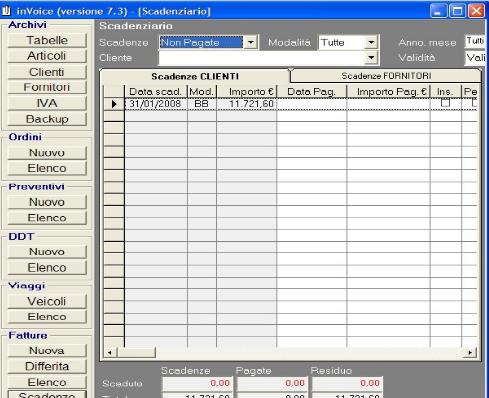Click the IVA button
This screenshot has height=398, width=489.
click(47, 103)
